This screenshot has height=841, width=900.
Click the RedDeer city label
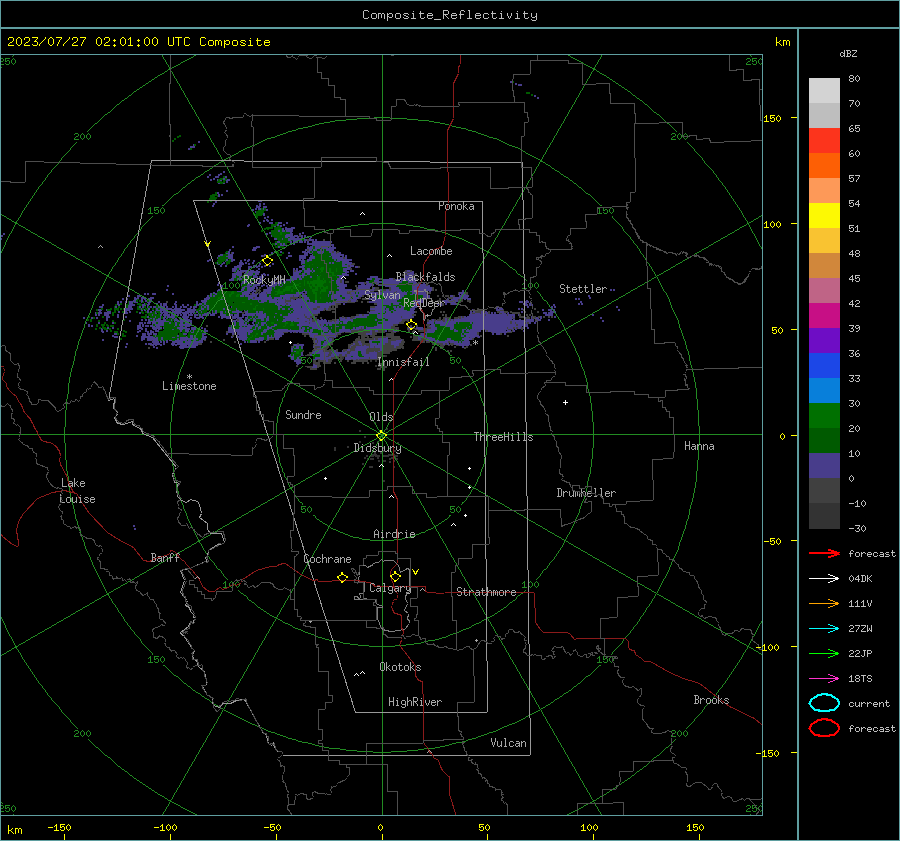(424, 303)
